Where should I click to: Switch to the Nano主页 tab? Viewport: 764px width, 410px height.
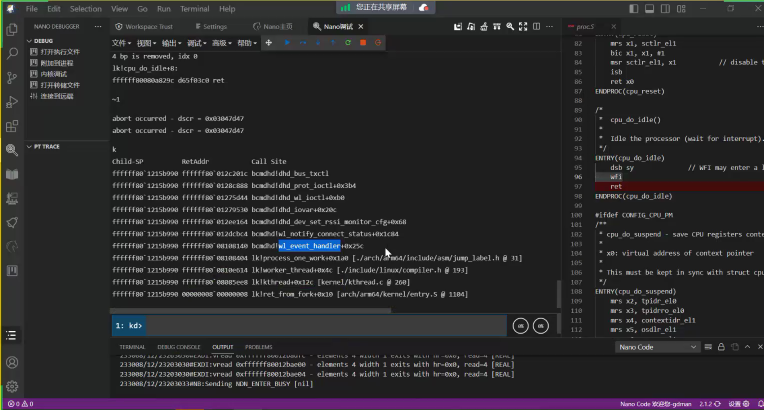(273, 27)
